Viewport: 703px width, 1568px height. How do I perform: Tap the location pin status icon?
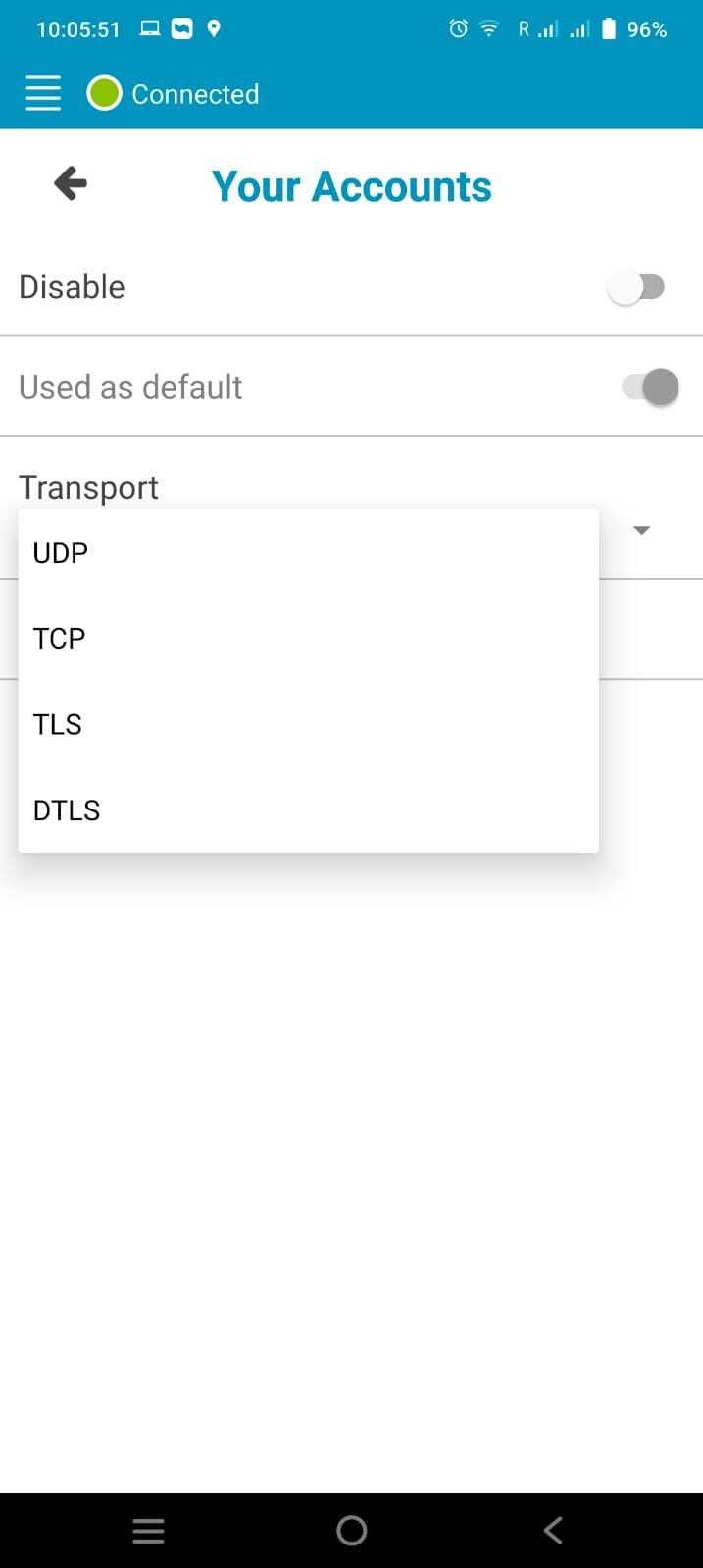point(214,28)
